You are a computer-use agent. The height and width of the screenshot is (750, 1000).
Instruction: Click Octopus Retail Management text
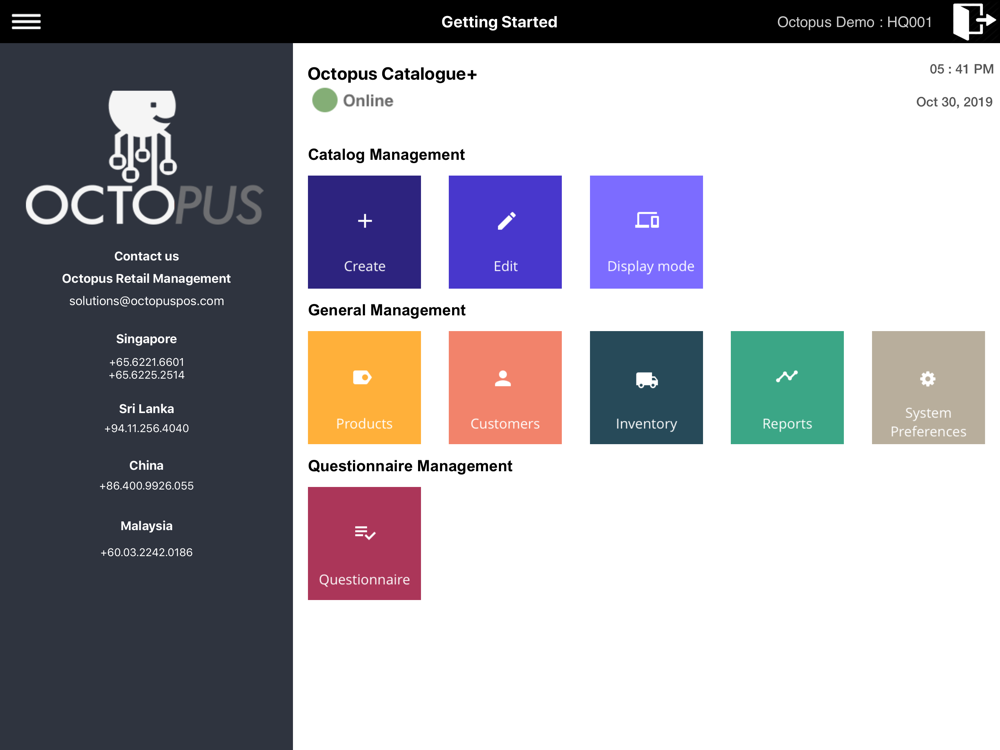[147, 279]
